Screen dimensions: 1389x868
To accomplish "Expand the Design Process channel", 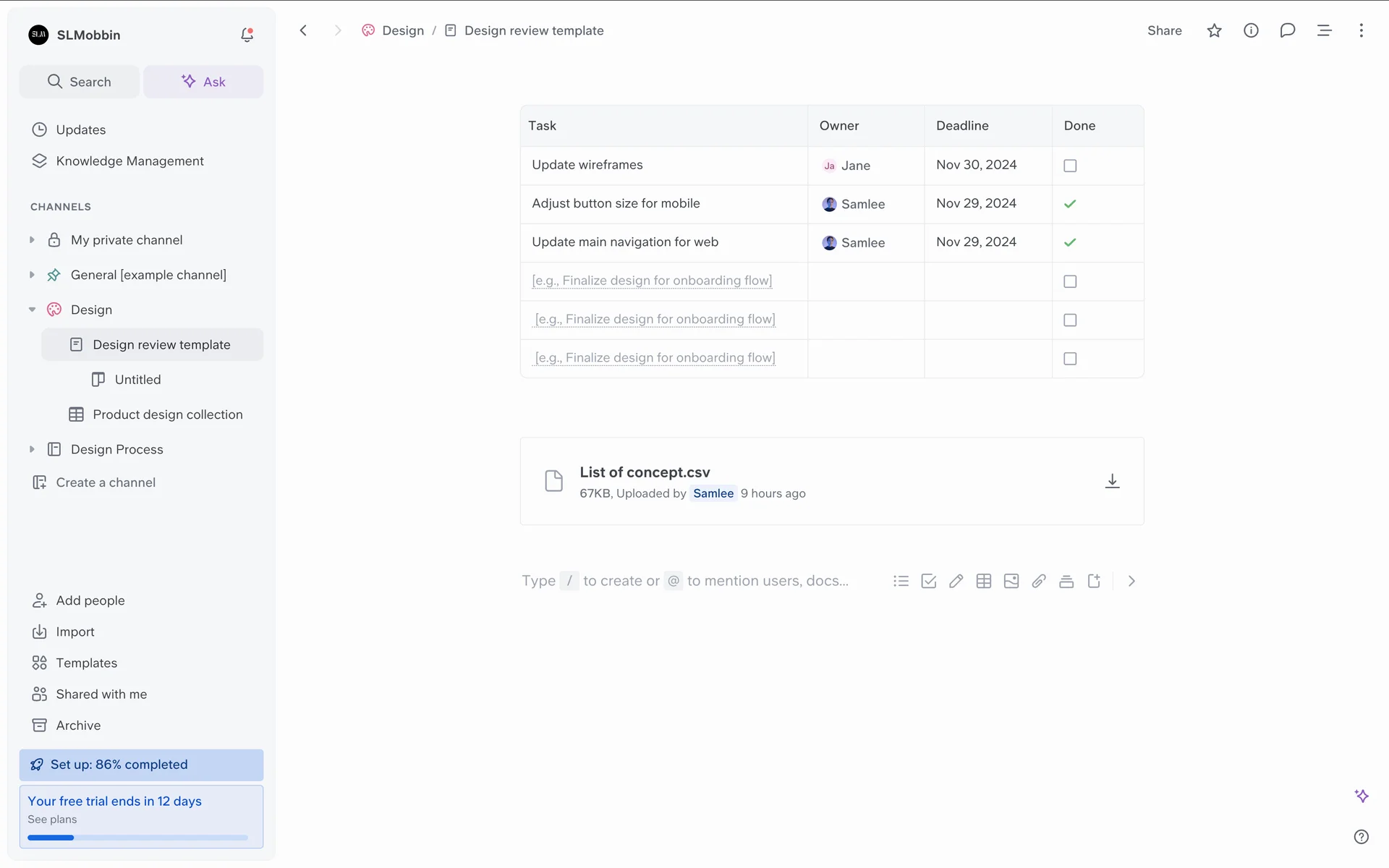I will pyautogui.click(x=32, y=449).
